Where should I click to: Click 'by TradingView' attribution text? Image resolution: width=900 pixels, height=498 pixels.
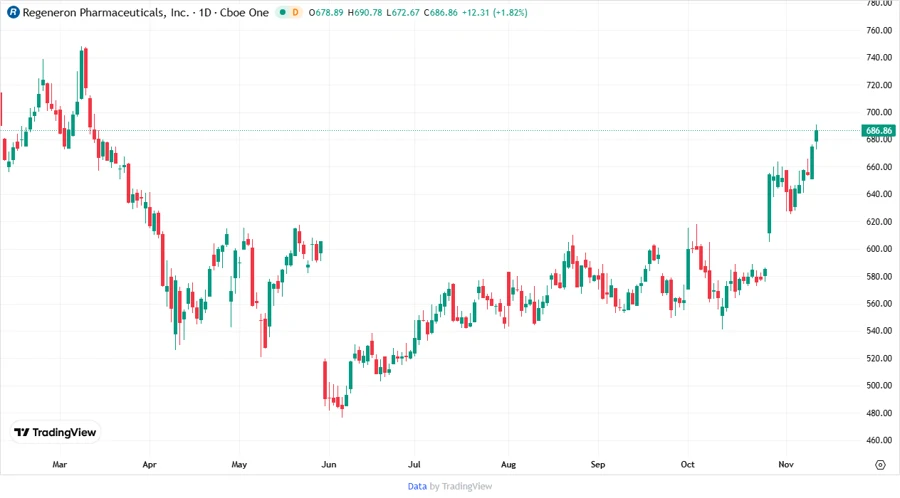(461, 487)
